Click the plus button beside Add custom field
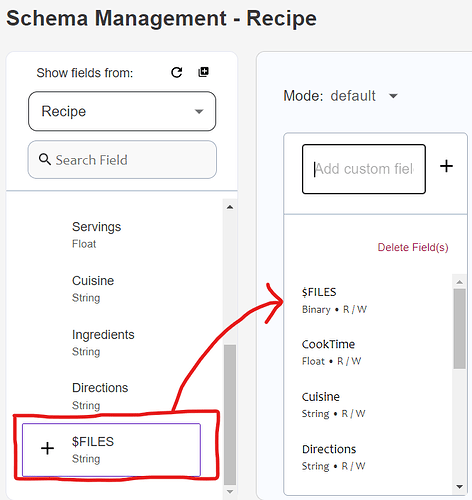 coord(446,166)
